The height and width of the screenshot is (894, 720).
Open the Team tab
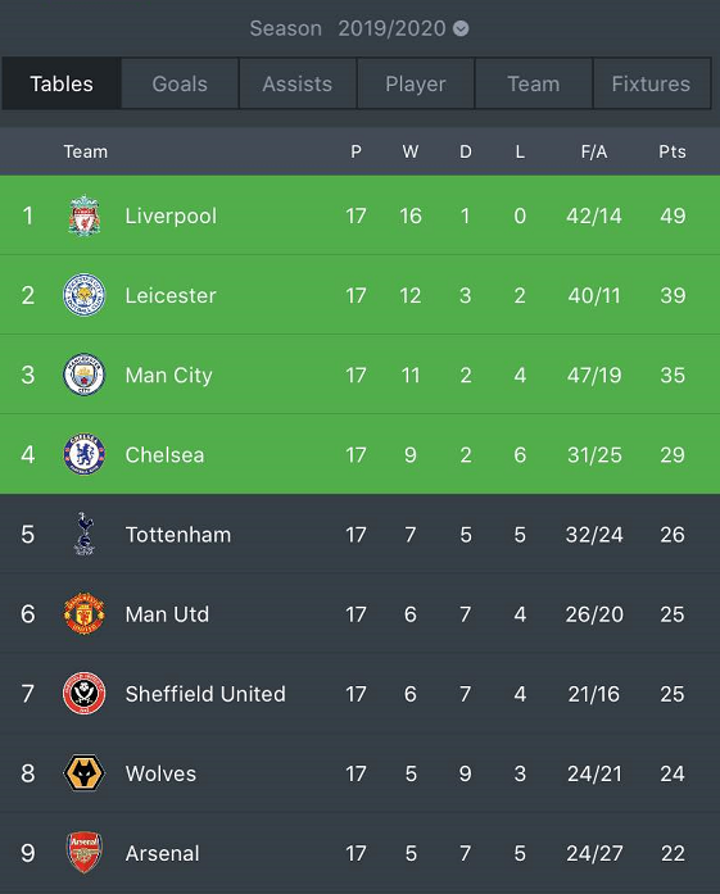[533, 84]
